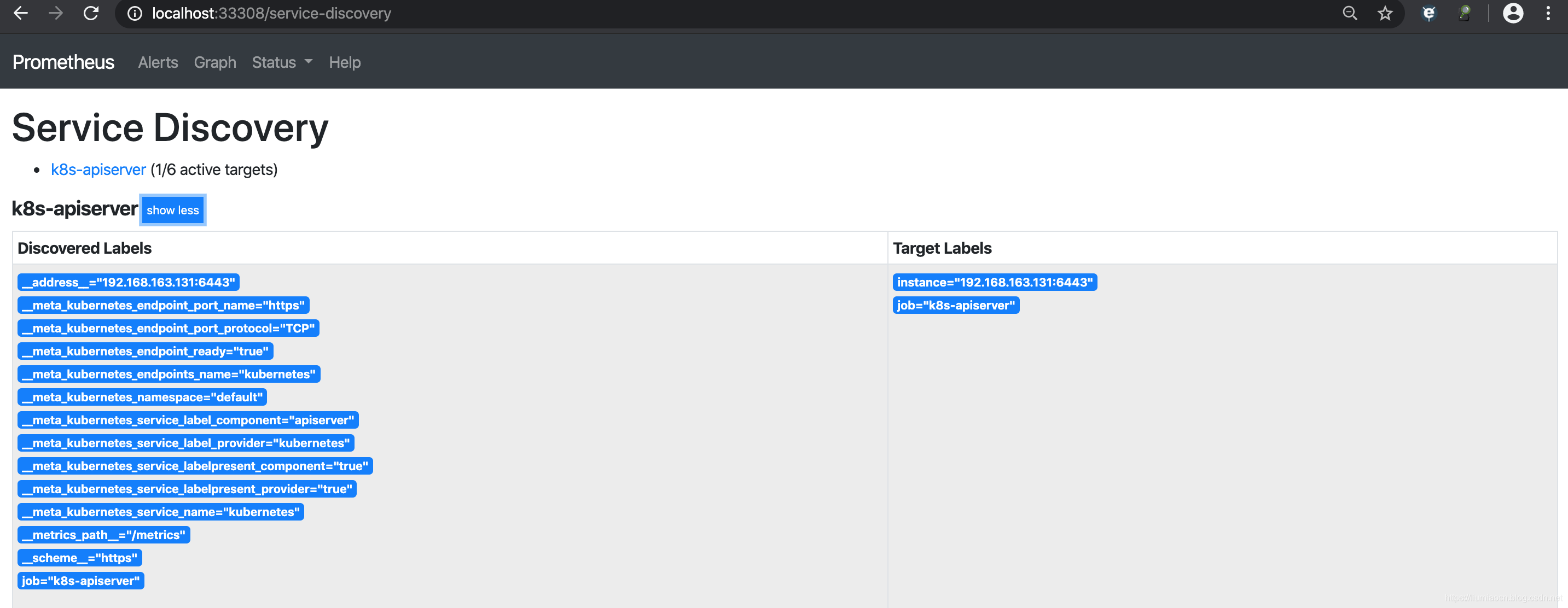This screenshot has width=1568, height=608.
Task: Click the instance="192.168.163.131:6443" target label
Action: coord(995,282)
